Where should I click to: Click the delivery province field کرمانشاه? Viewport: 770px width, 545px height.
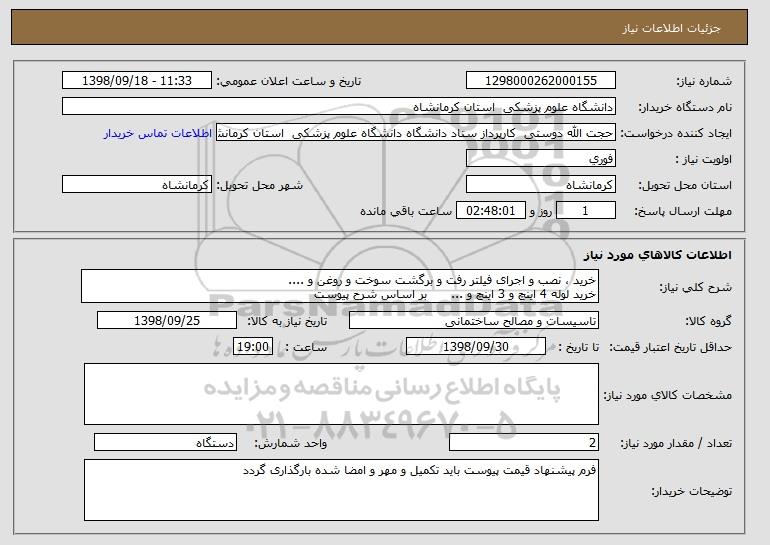tap(541, 185)
